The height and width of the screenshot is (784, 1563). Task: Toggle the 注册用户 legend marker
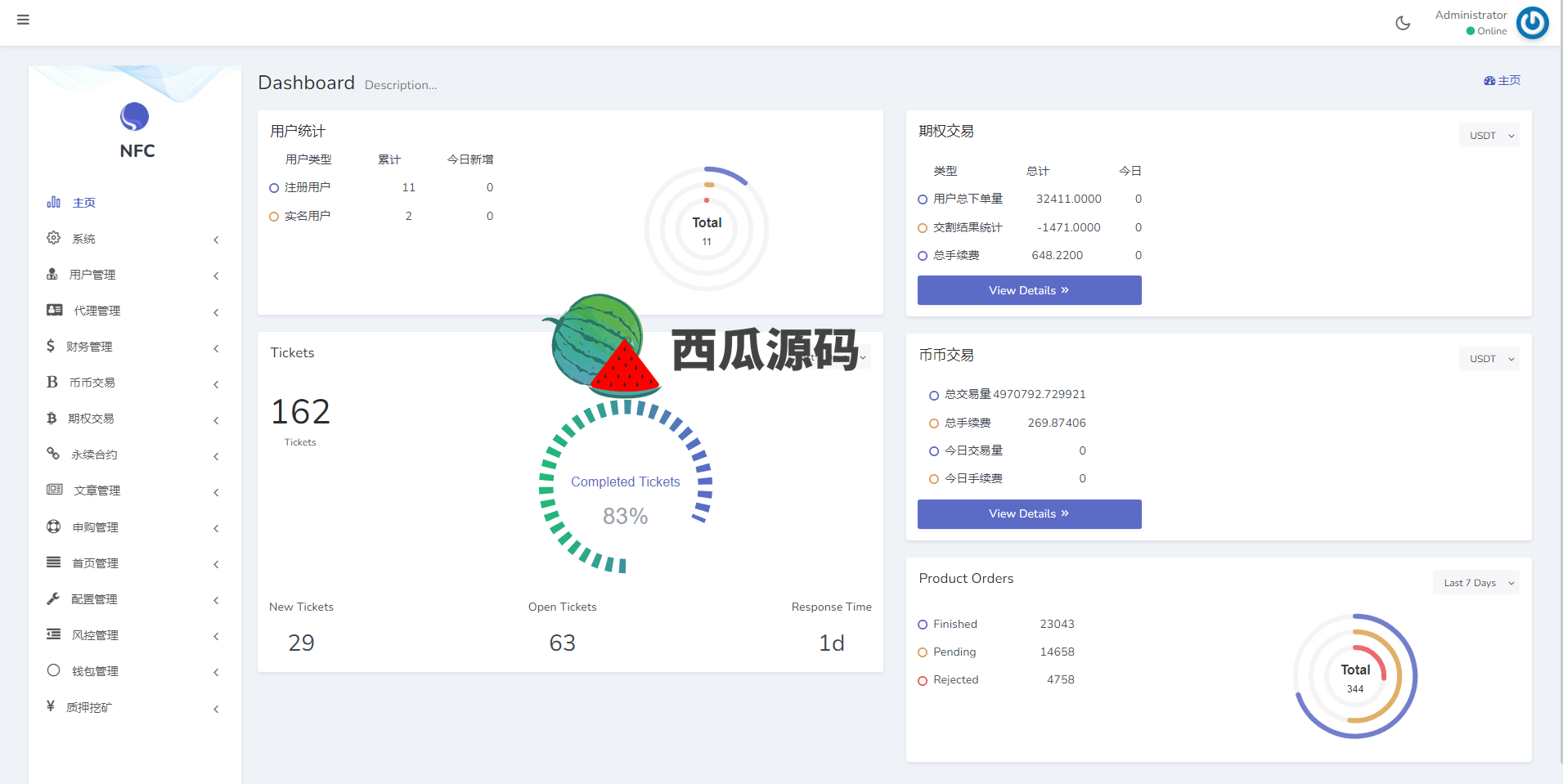pos(274,188)
